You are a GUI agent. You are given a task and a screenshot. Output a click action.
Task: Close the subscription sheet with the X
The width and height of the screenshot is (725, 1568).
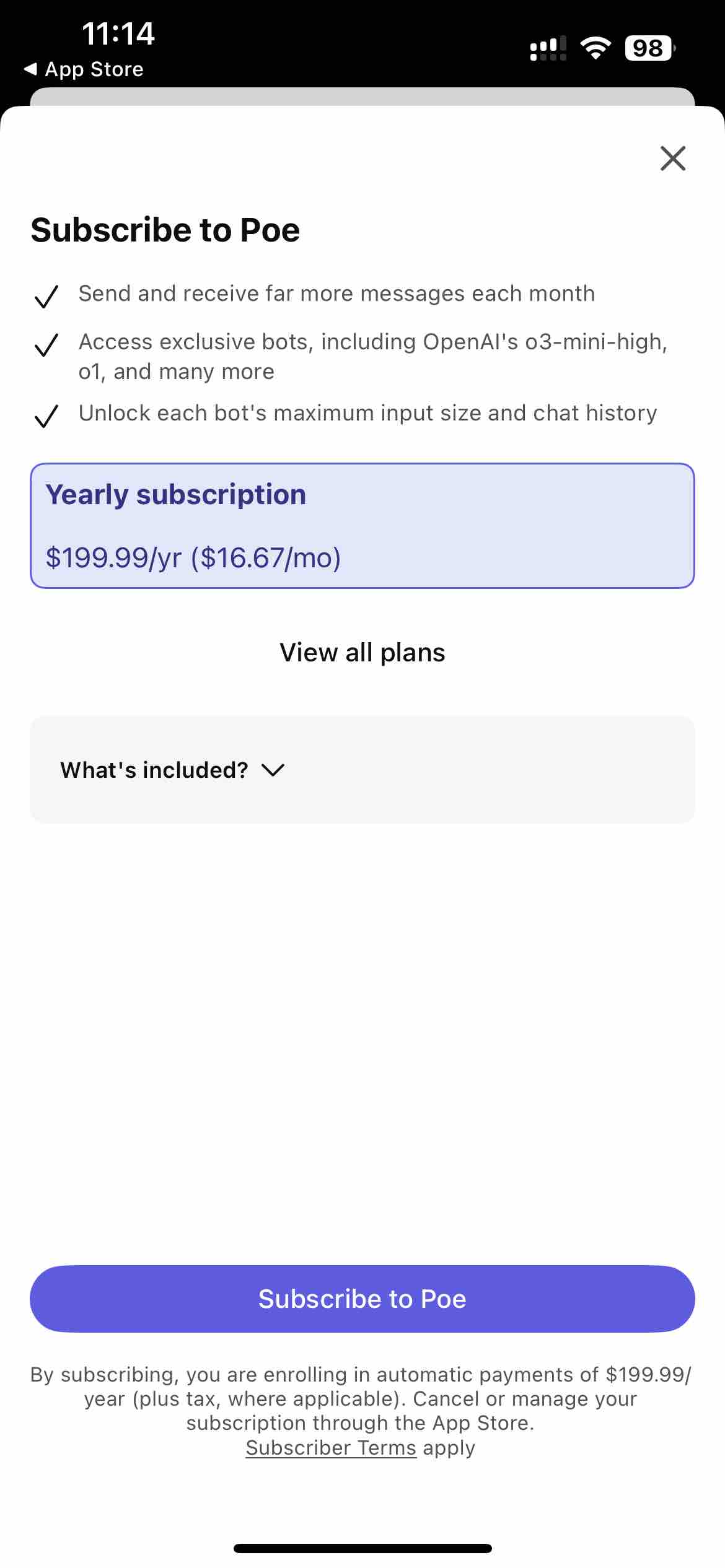pos(673,158)
